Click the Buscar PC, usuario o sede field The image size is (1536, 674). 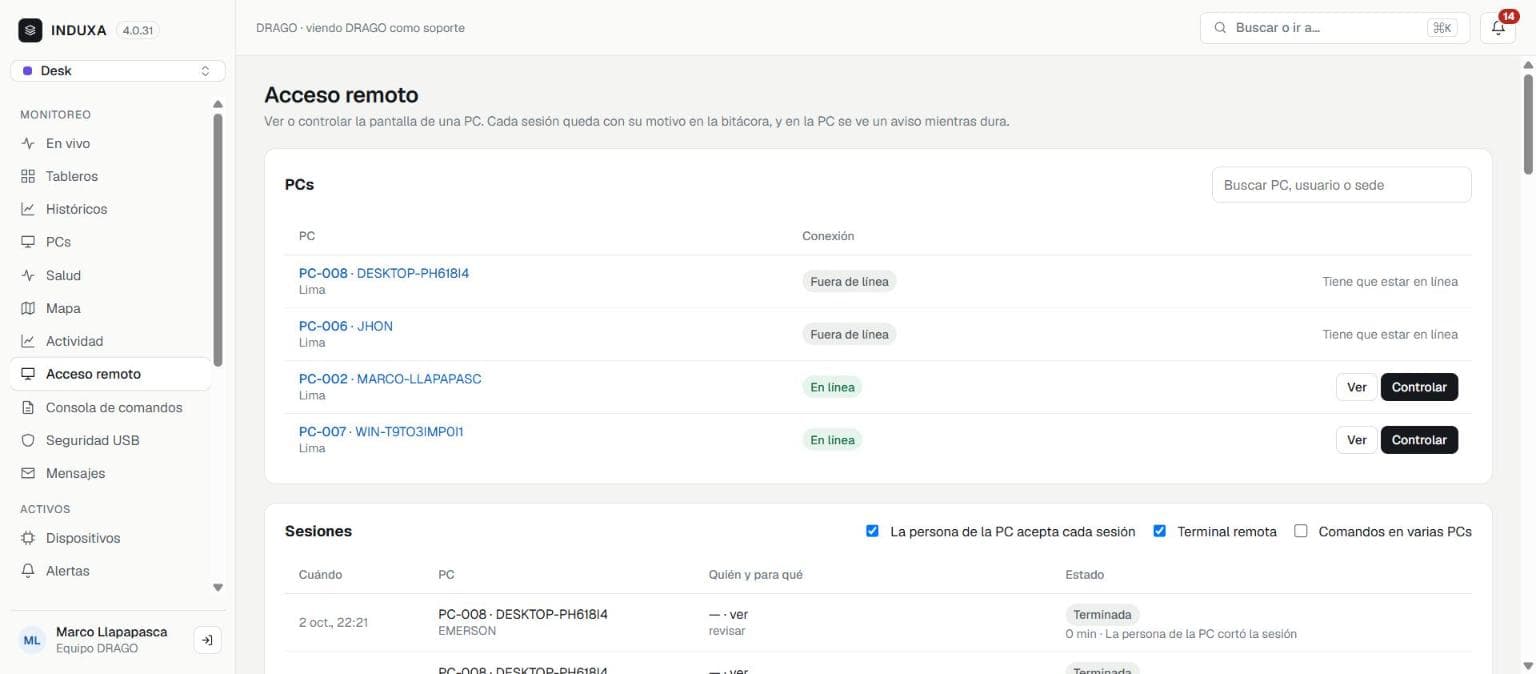1341,185
